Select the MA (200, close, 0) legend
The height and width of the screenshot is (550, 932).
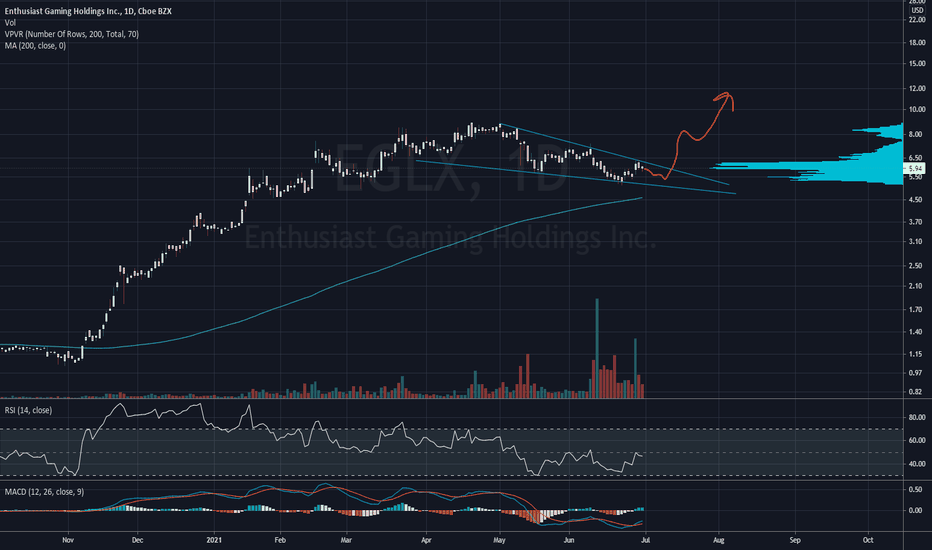(x=35, y=45)
